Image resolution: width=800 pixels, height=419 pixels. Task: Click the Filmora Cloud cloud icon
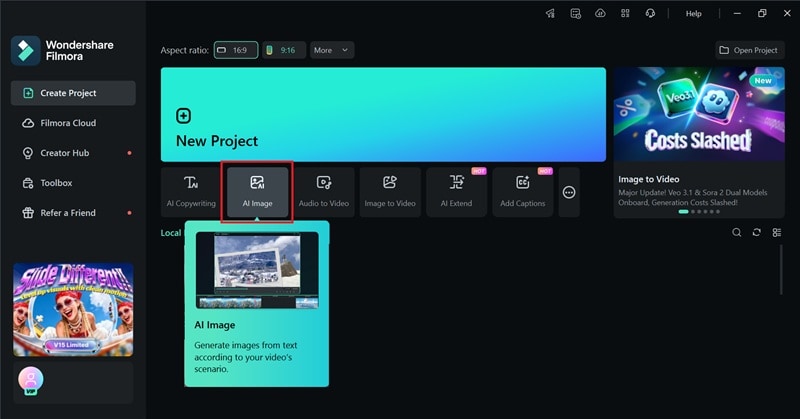28,123
